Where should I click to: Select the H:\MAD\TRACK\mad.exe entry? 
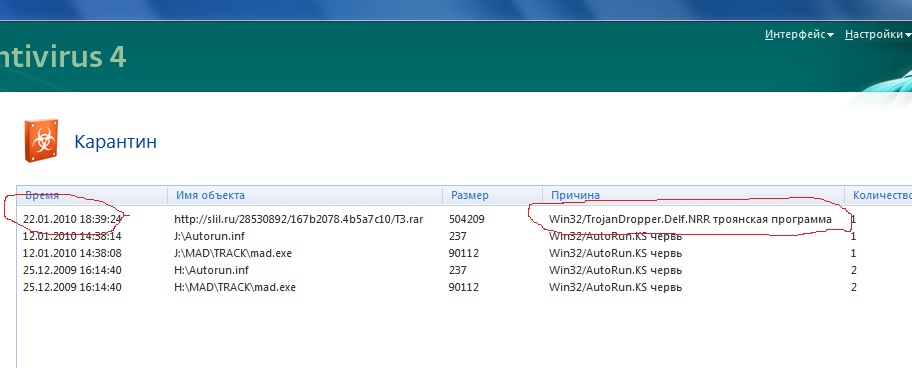235,287
